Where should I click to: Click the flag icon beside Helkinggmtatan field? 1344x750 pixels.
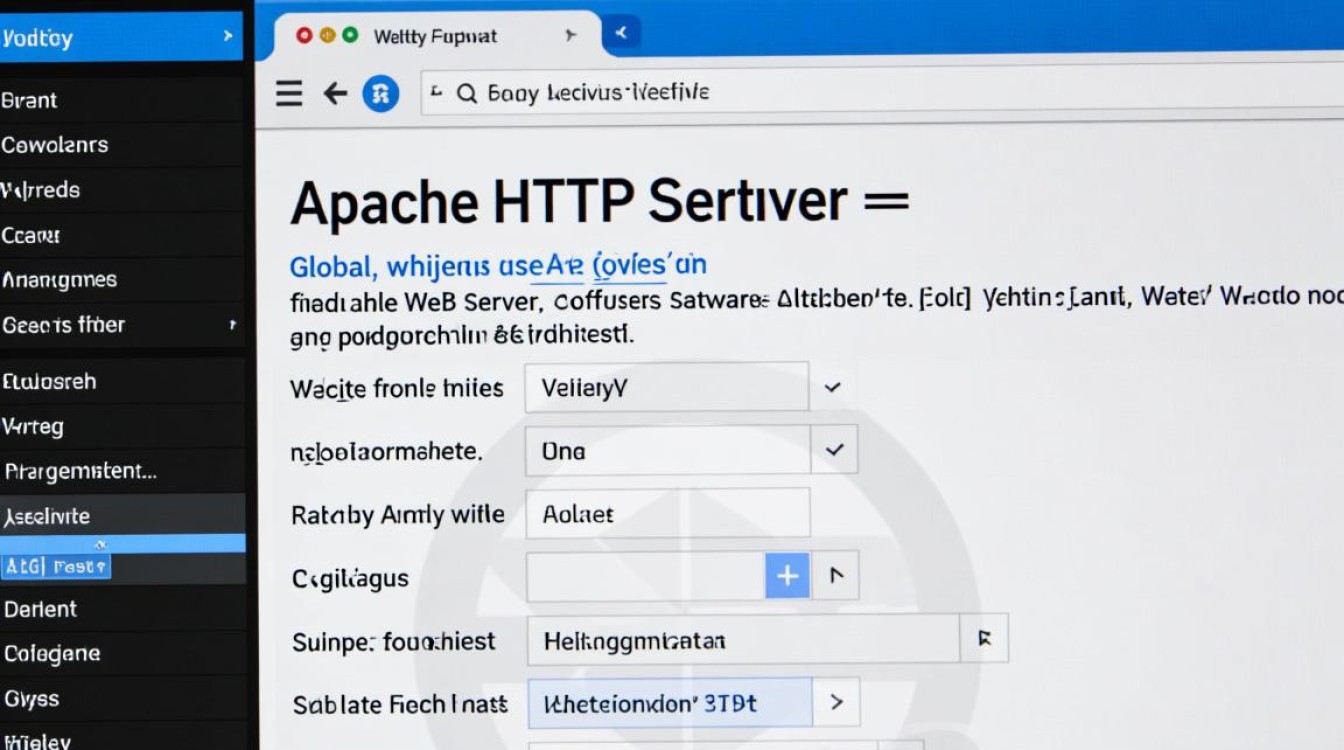coord(984,640)
